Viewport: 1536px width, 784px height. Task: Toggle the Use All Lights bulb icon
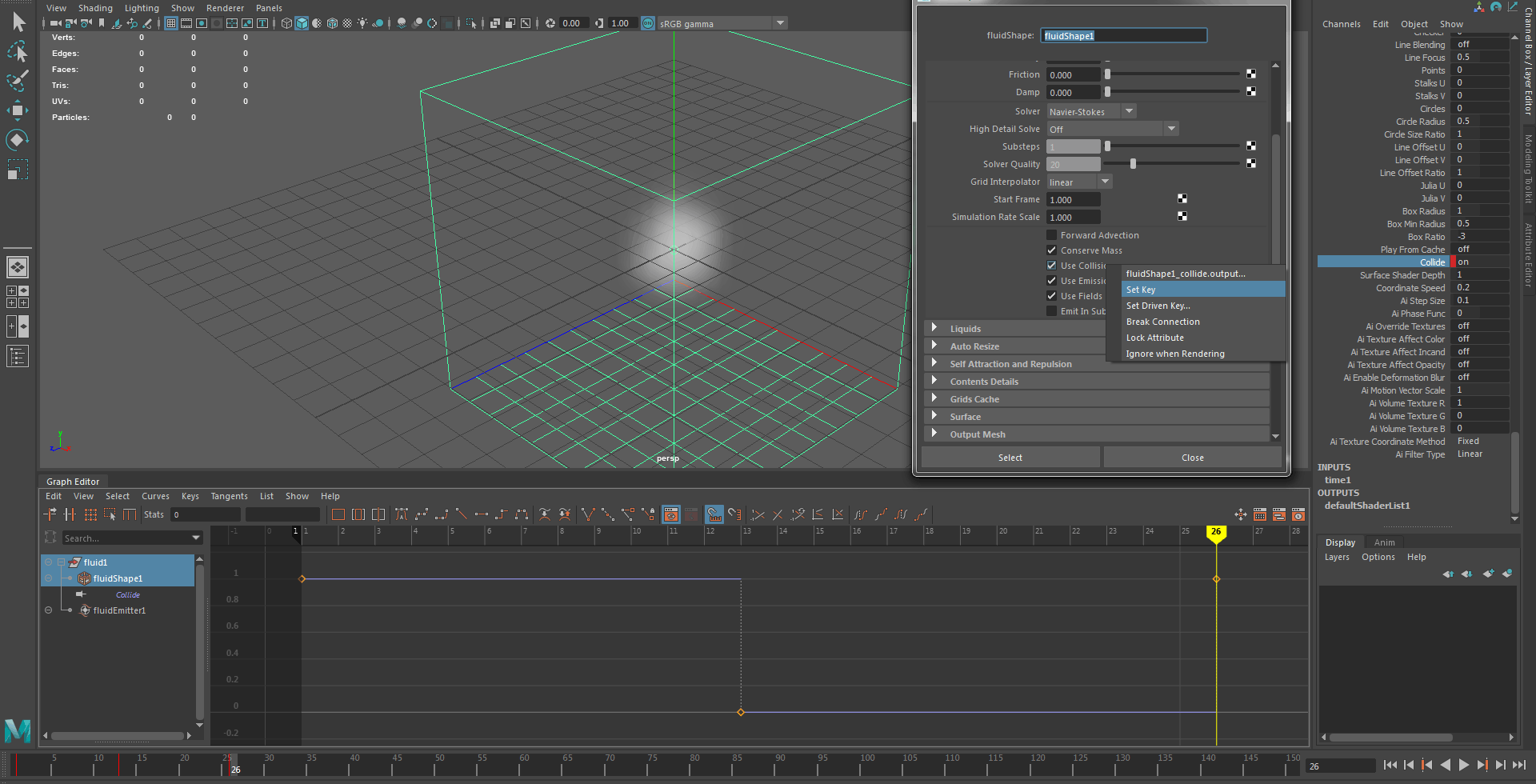coord(362,23)
